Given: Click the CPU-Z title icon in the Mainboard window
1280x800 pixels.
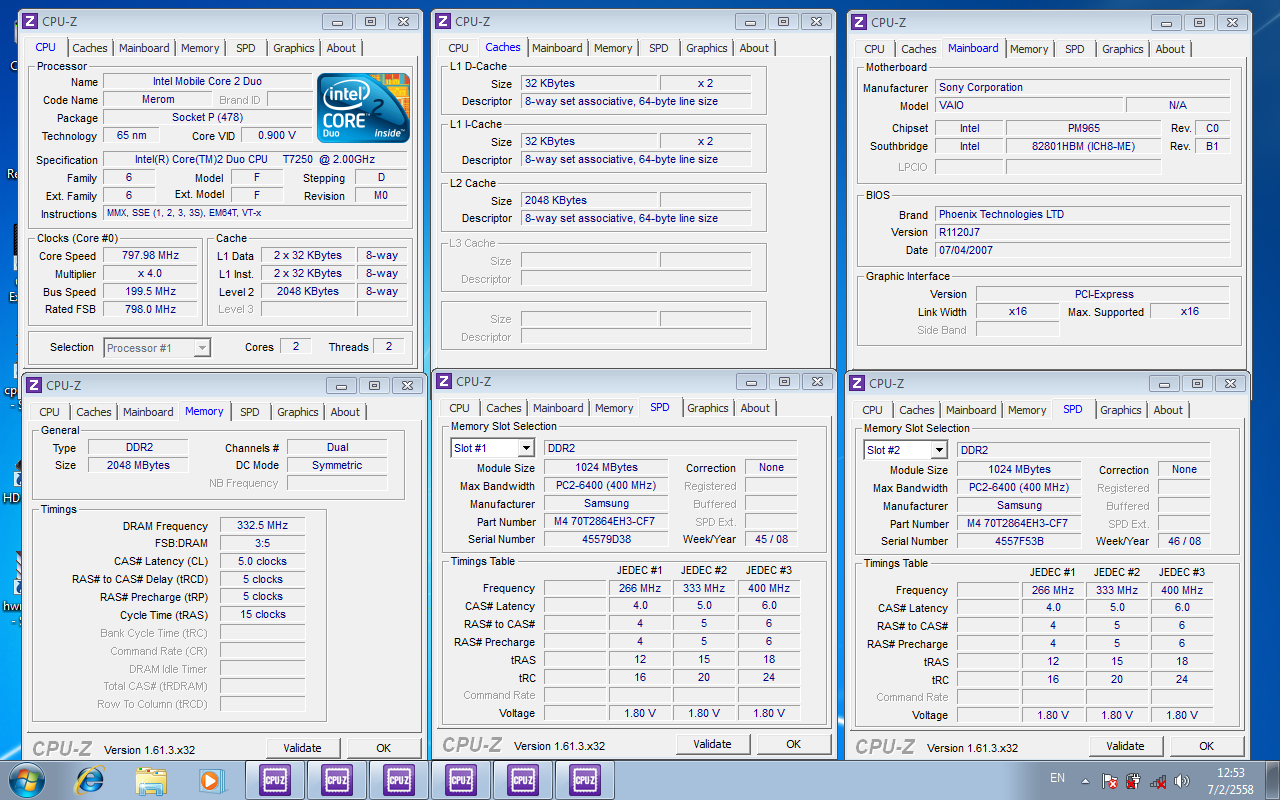Looking at the screenshot, I should (859, 22).
